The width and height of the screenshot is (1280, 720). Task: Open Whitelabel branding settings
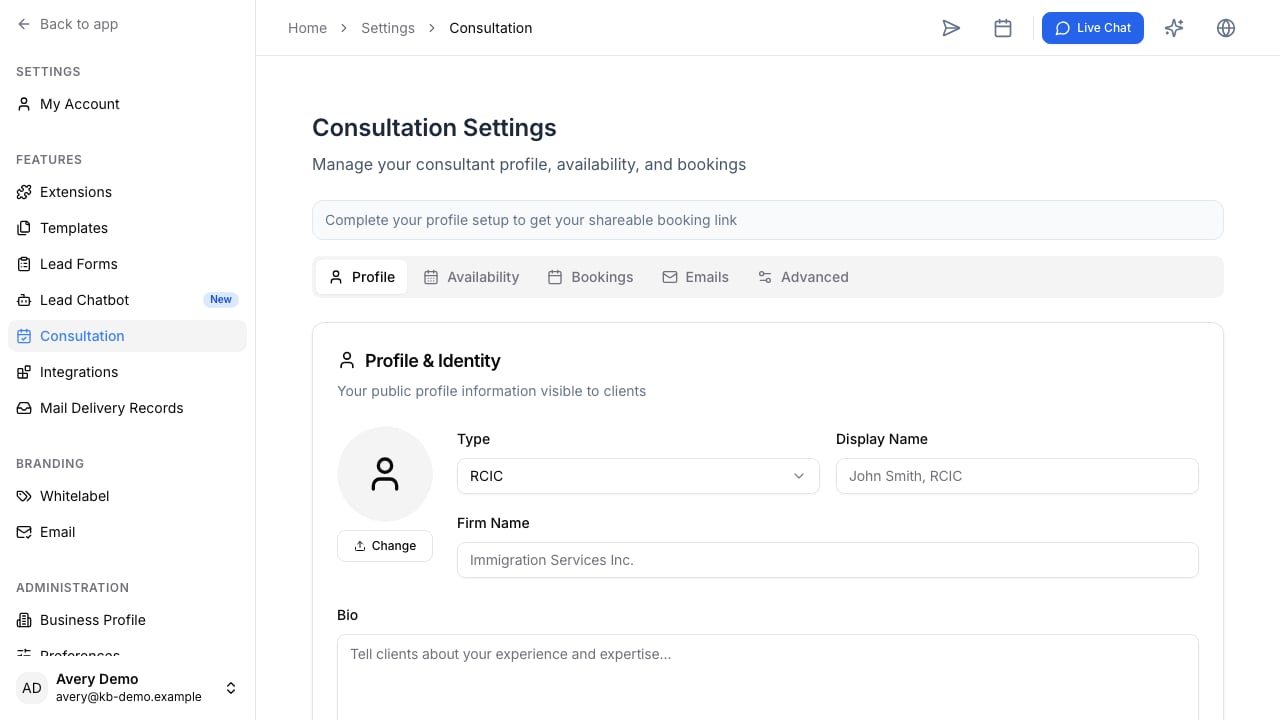point(127,496)
